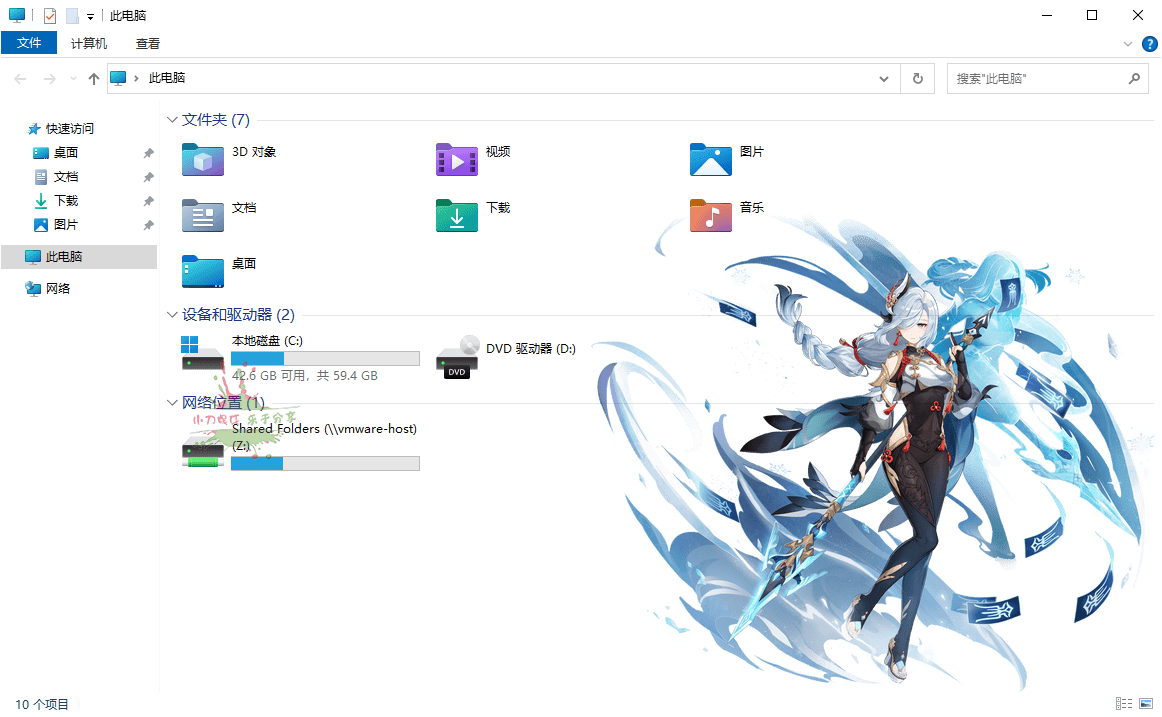
Task: Open the address bar history dropdown
Action: (883, 78)
